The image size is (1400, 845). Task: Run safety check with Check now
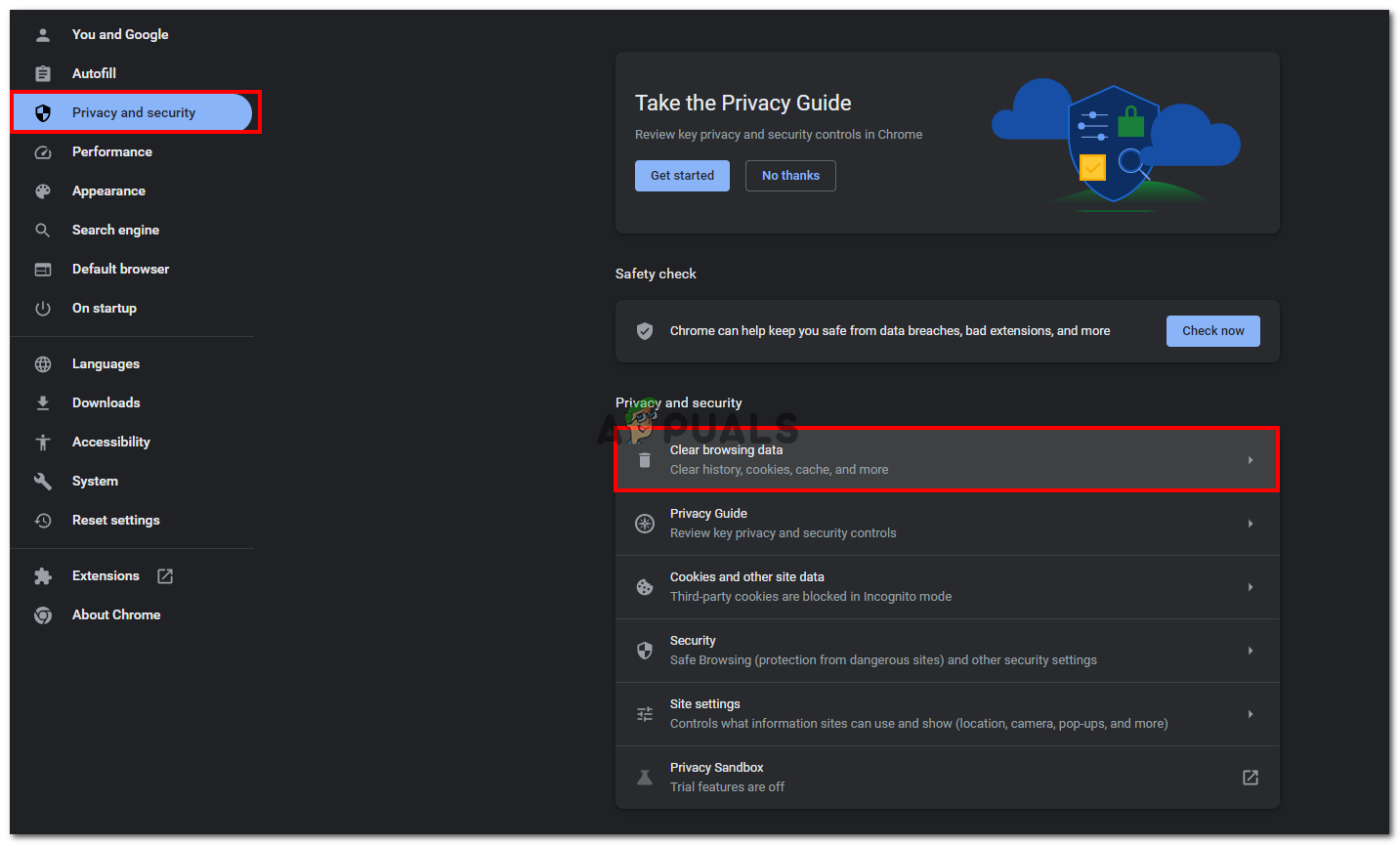1212,331
